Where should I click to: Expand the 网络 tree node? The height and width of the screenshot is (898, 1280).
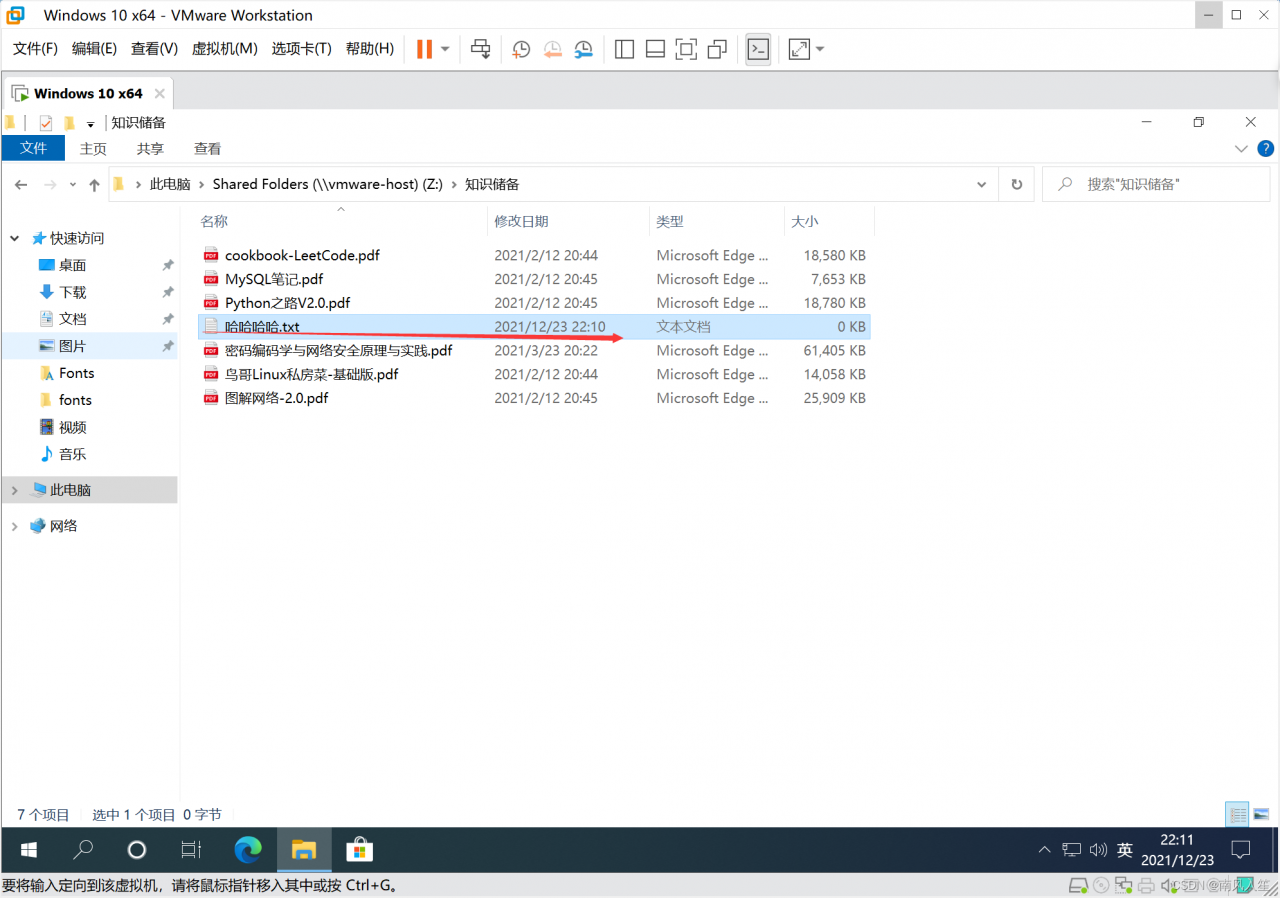coord(14,526)
